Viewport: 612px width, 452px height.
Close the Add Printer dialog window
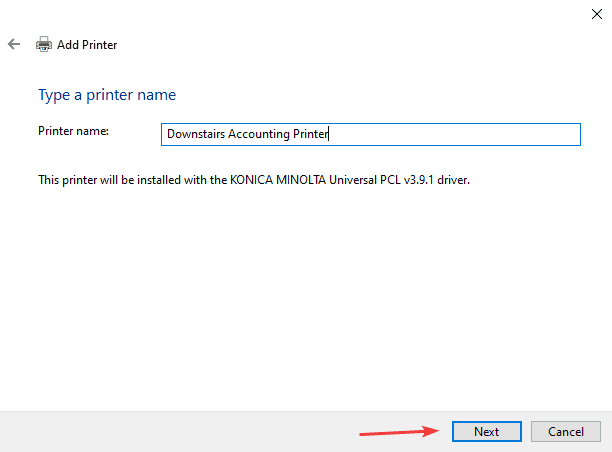pyautogui.click(x=595, y=12)
